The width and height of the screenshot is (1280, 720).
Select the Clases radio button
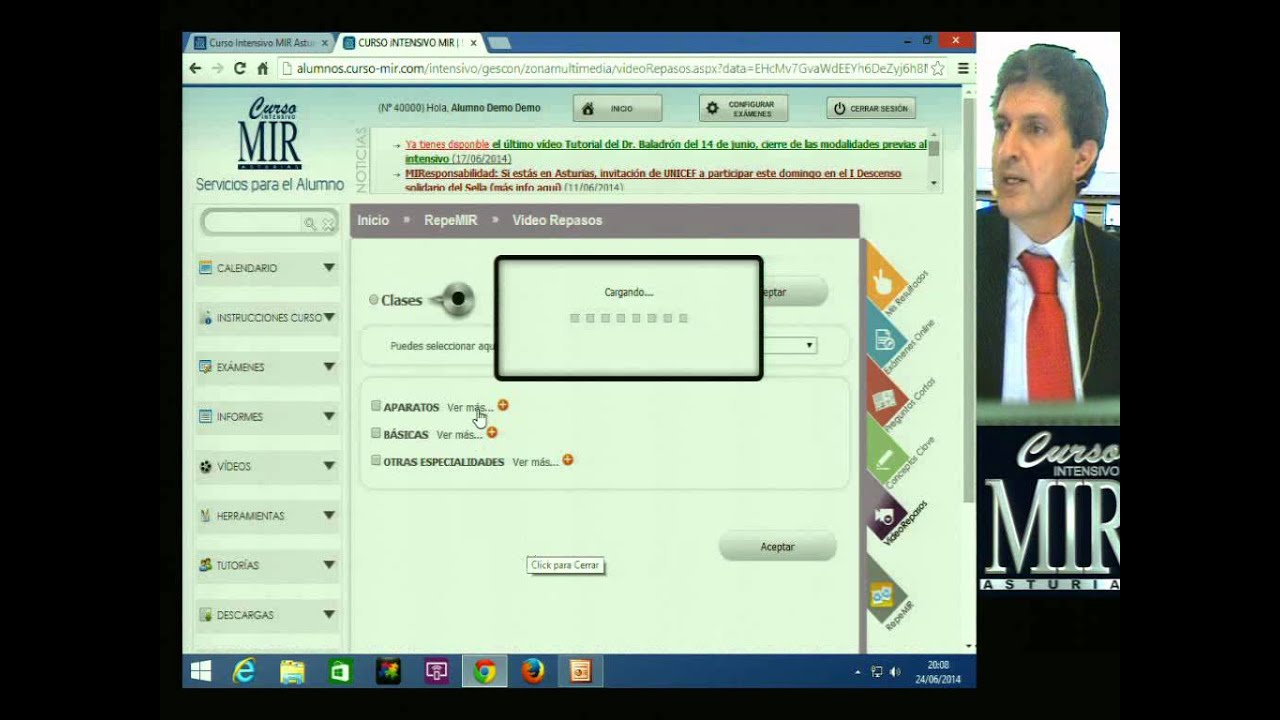374,299
